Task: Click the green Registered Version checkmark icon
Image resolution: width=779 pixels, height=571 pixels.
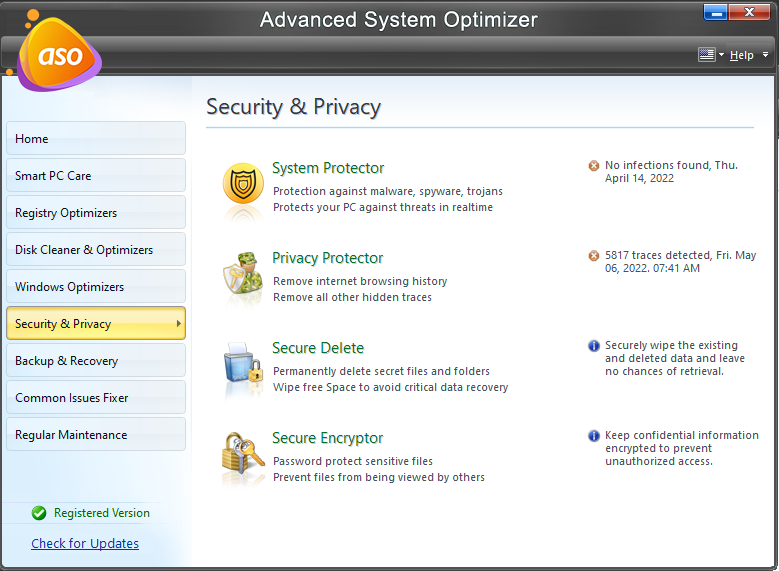Action: [x=39, y=513]
